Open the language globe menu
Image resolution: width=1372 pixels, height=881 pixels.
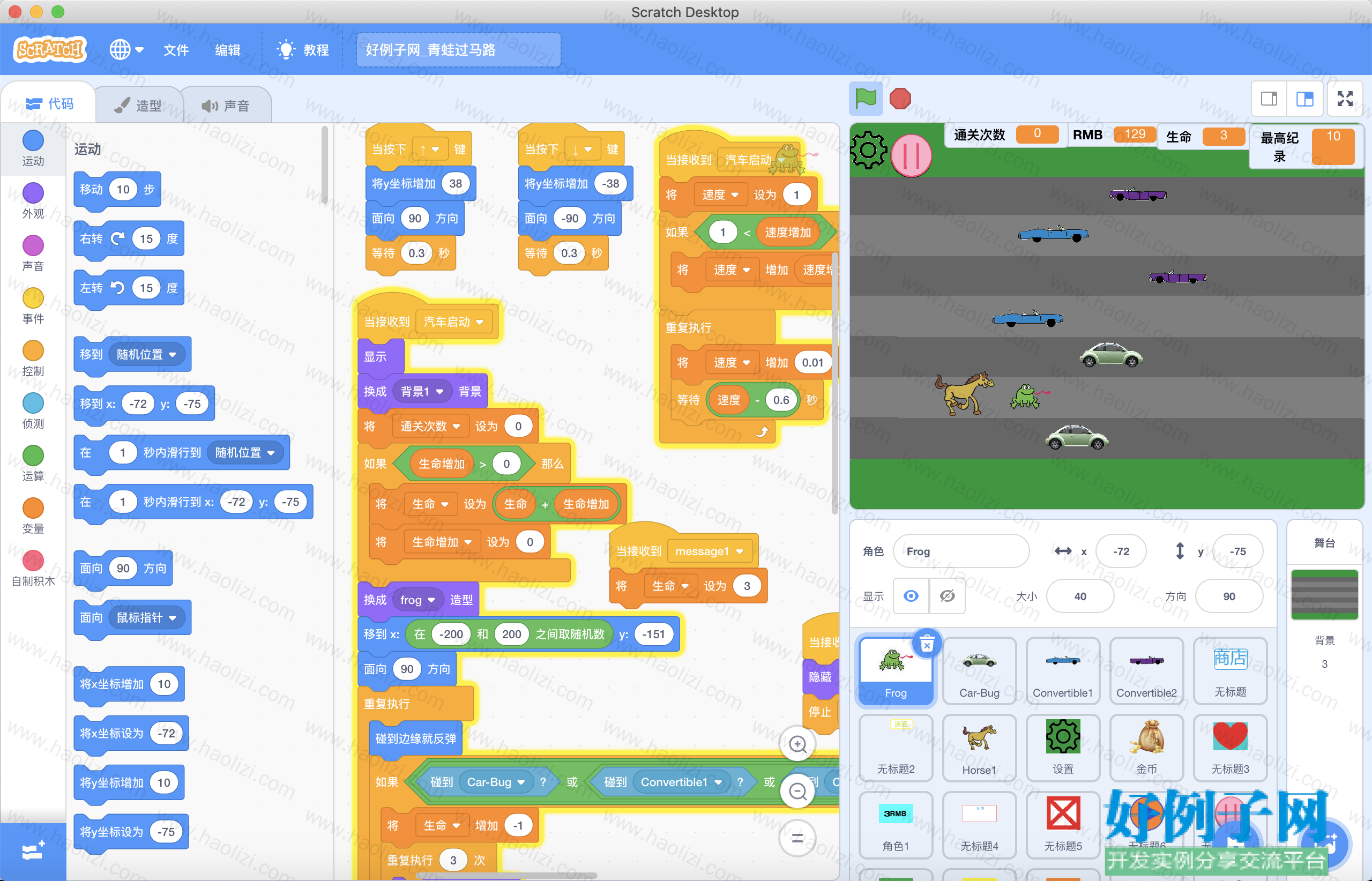click(126, 50)
